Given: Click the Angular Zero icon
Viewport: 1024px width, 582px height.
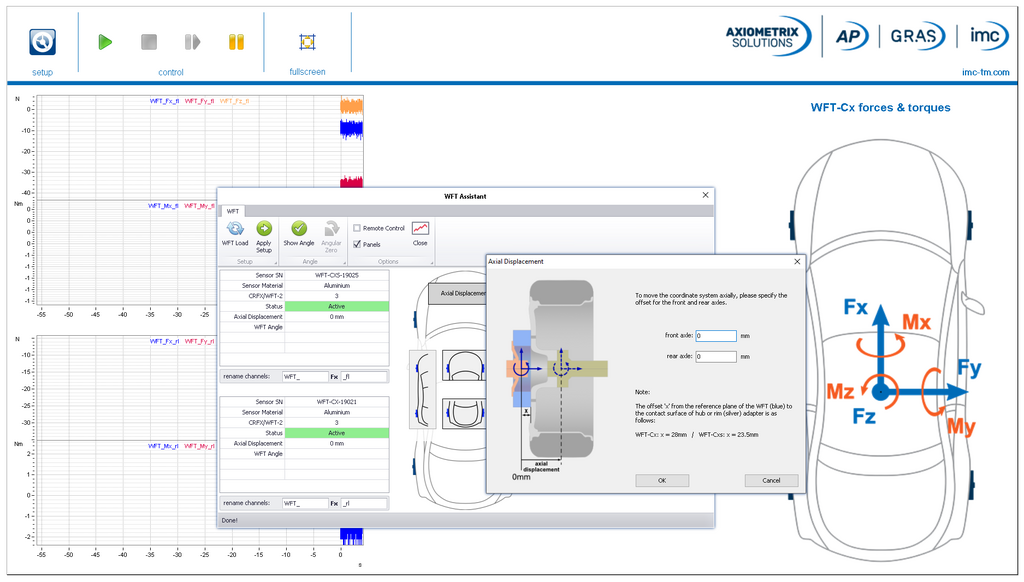Looking at the screenshot, I should pos(331,229).
